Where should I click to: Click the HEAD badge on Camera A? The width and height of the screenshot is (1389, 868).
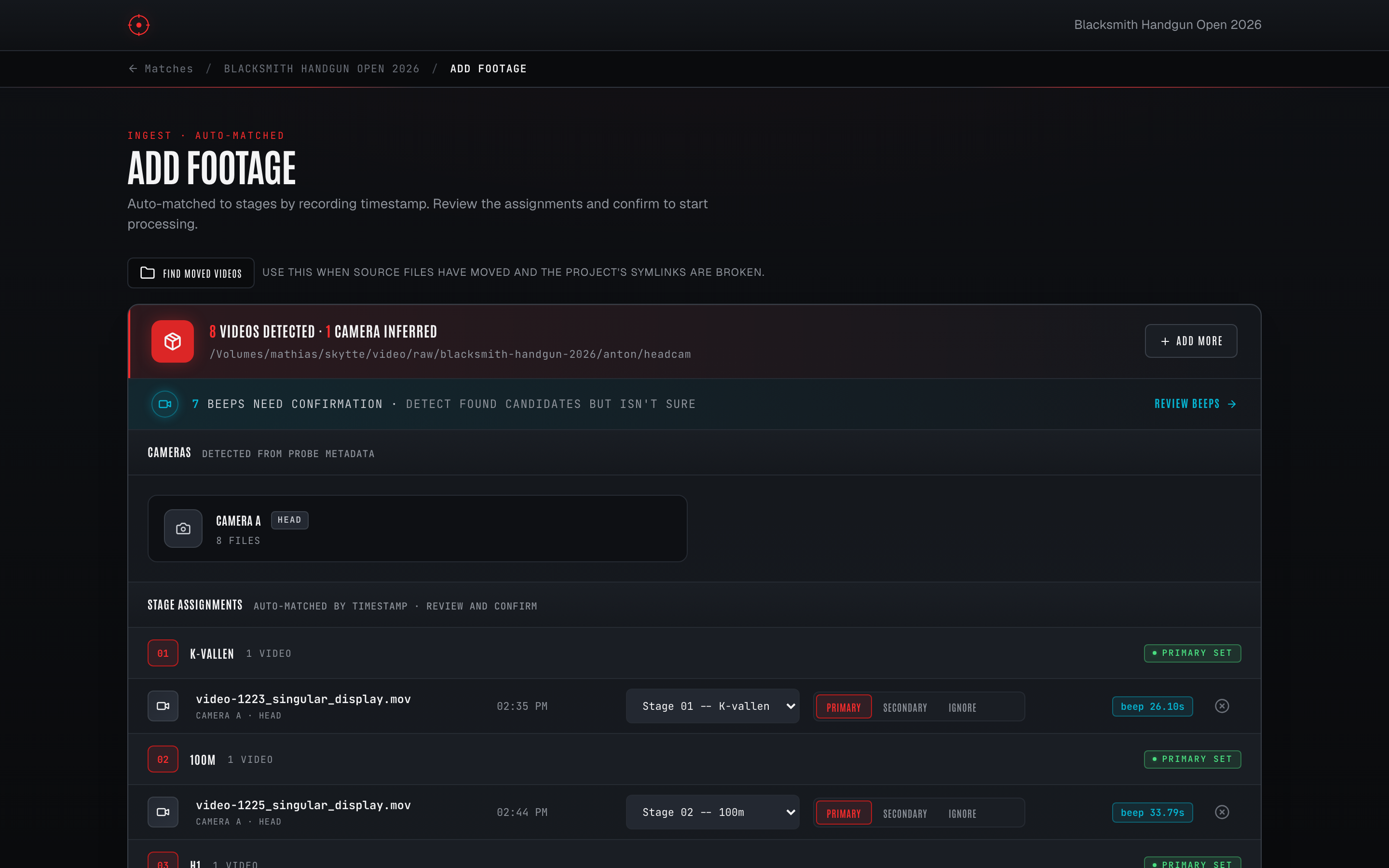coord(289,519)
